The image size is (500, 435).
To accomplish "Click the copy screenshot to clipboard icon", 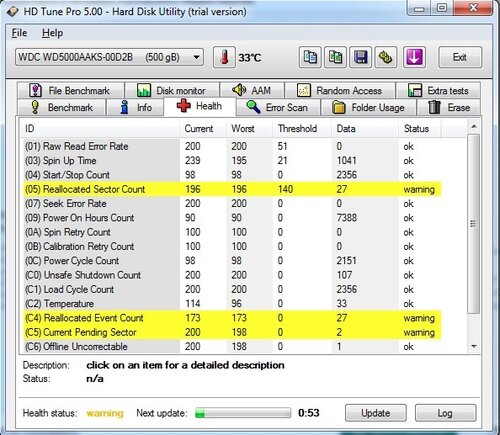I will (335, 57).
